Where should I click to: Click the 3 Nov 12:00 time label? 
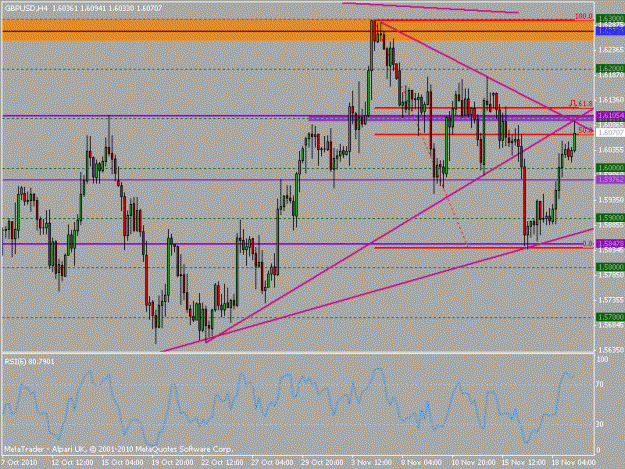pyautogui.click(x=371, y=463)
